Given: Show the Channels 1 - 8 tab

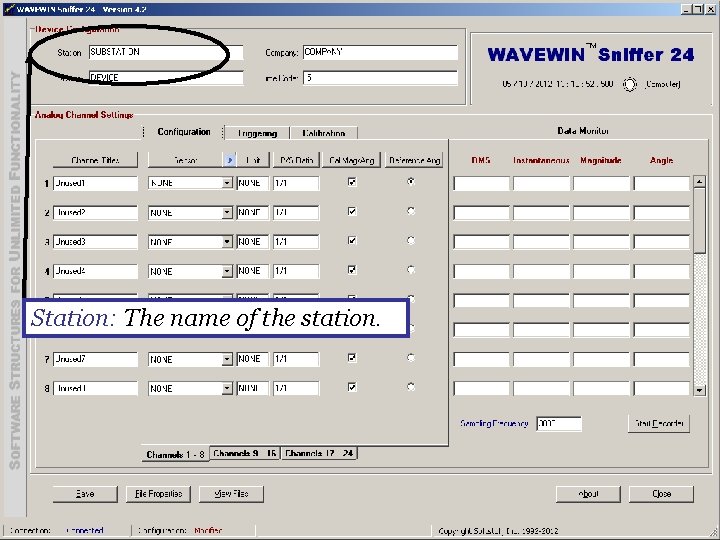Looking at the screenshot, I should pyautogui.click(x=175, y=454).
